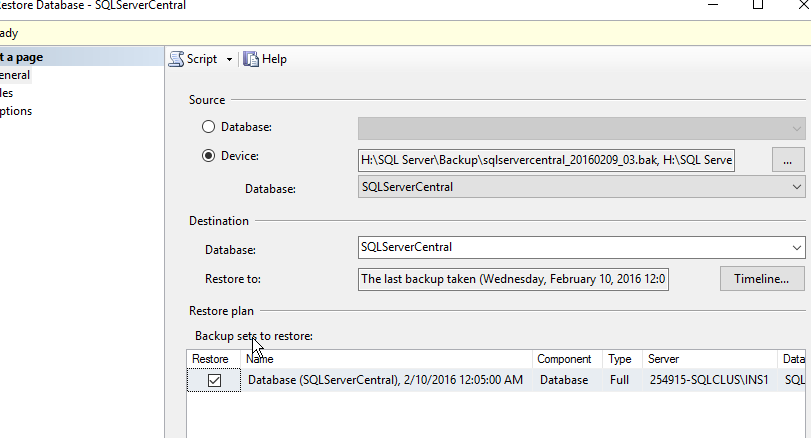Viewport: 811px width, 438px height.
Task: Select the Database source radio button
Action: click(208, 127)
